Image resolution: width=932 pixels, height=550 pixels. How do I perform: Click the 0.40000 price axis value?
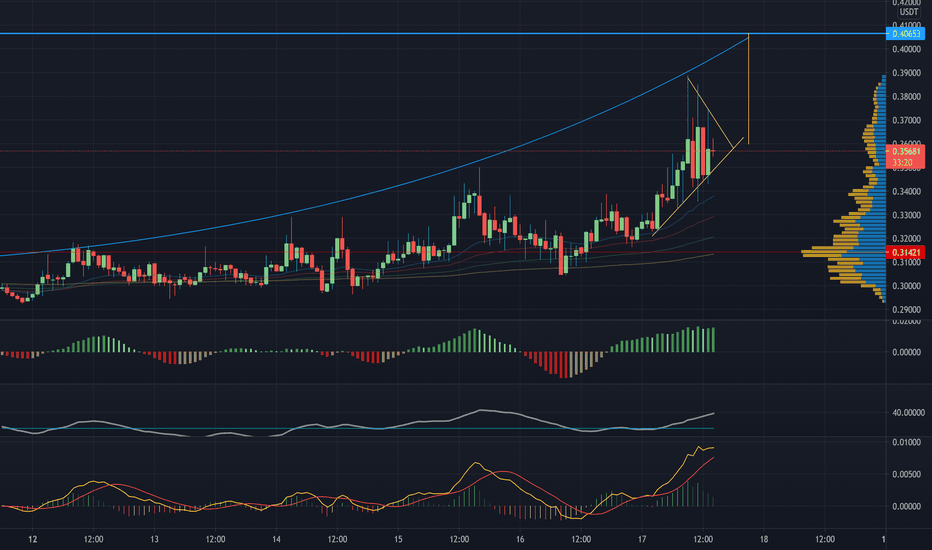[x=906, y=49]
